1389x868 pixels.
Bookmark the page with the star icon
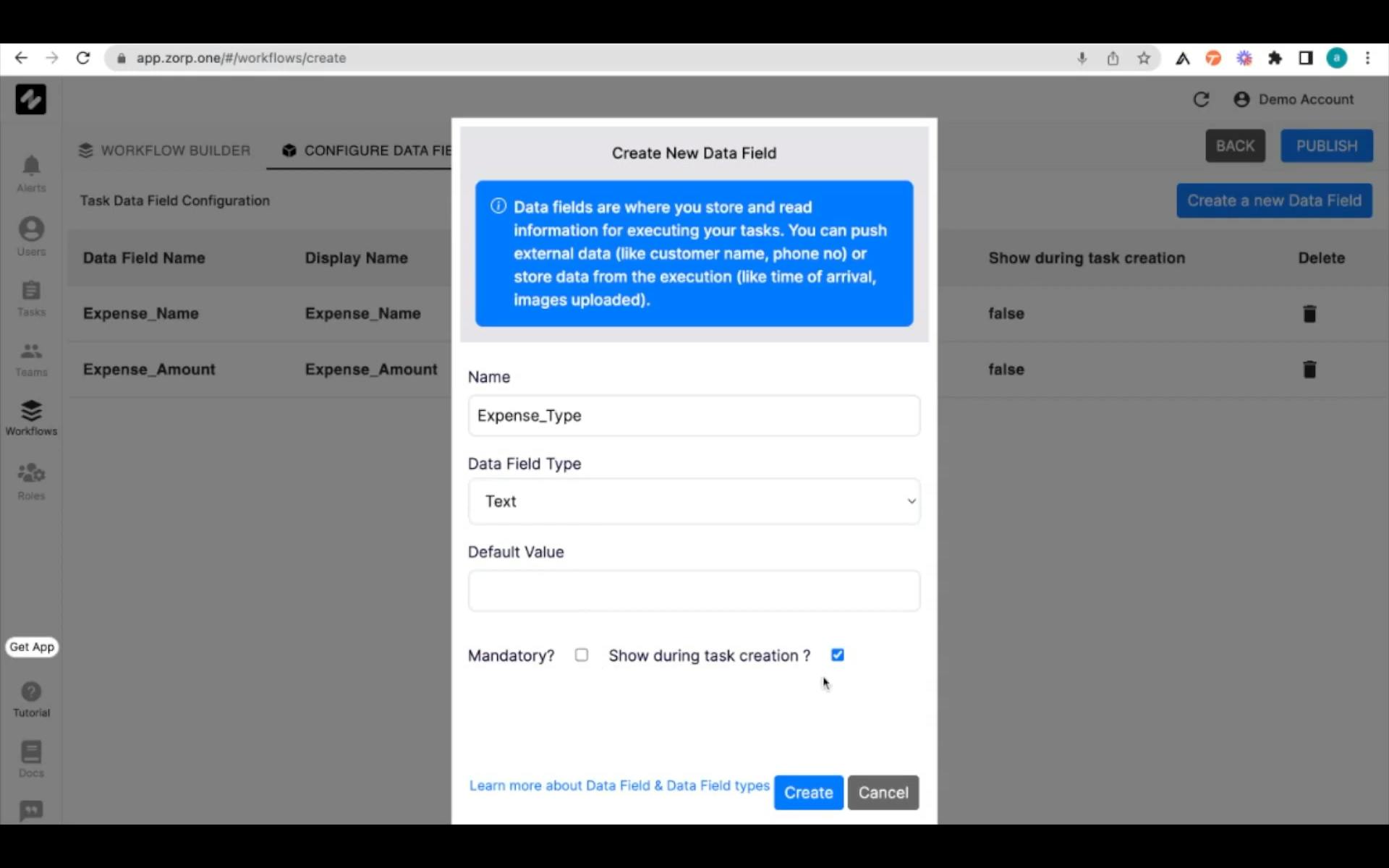(x=1143, y=58)
